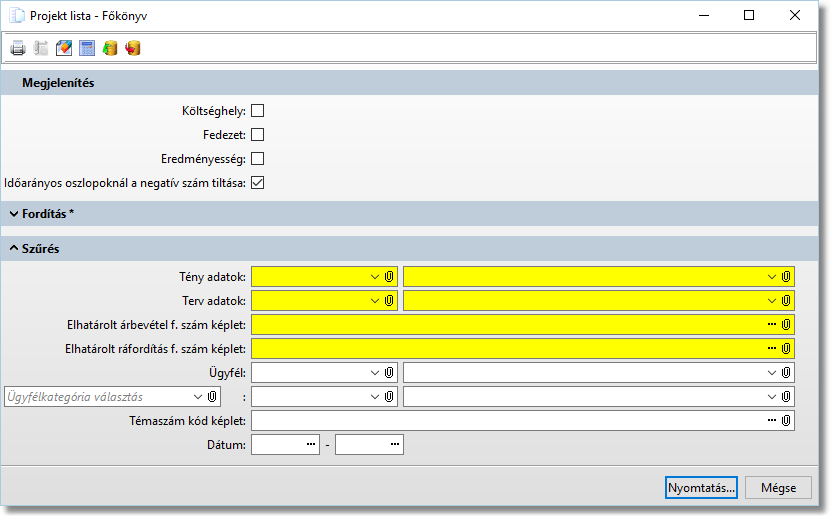
Task: Click the paperclip icon beside Témaszám kód képlet
Action: point(787,421)
